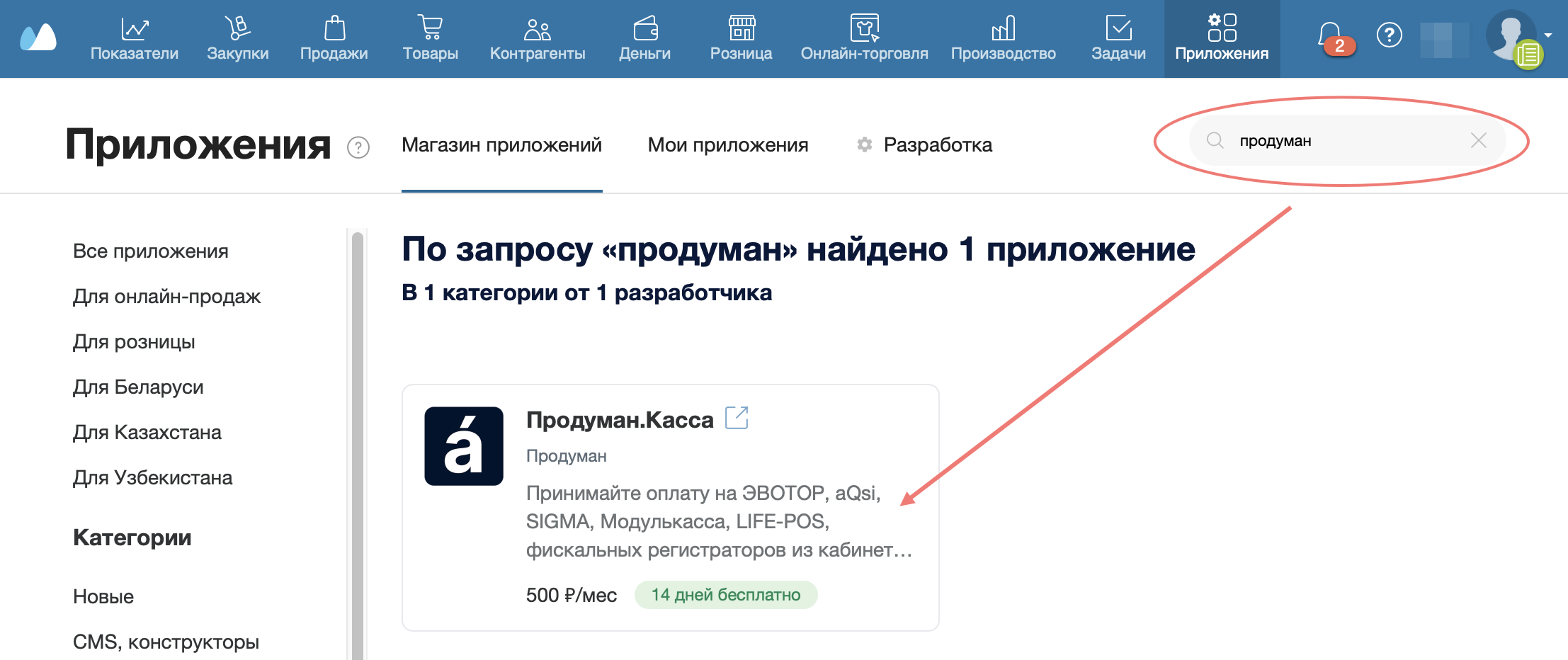This screenshot has width=1568, height=660.
Task: Click the 14 дней бесплатно badge
Action: point(726,595)
